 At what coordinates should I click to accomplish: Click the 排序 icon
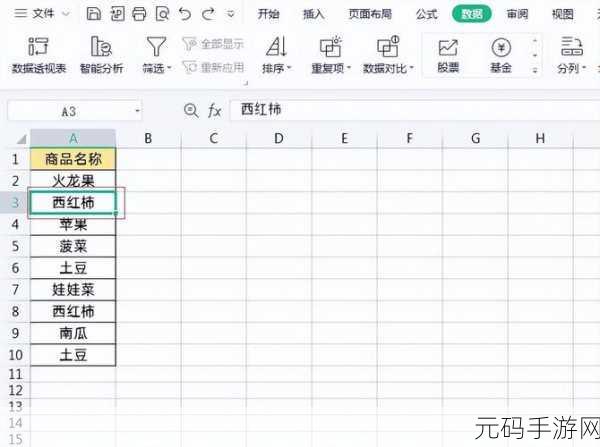pos(276,46)
